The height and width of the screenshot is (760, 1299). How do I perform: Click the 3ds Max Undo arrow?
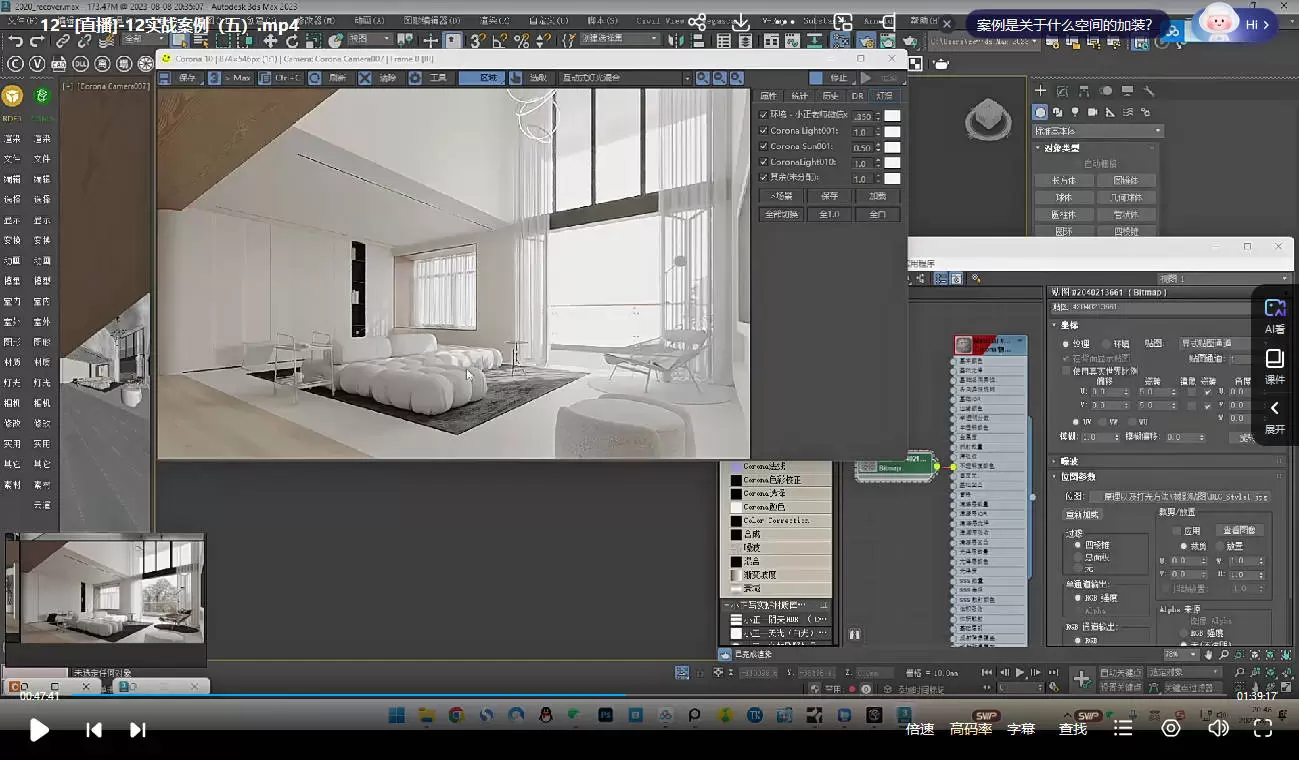tap(15, 41)
